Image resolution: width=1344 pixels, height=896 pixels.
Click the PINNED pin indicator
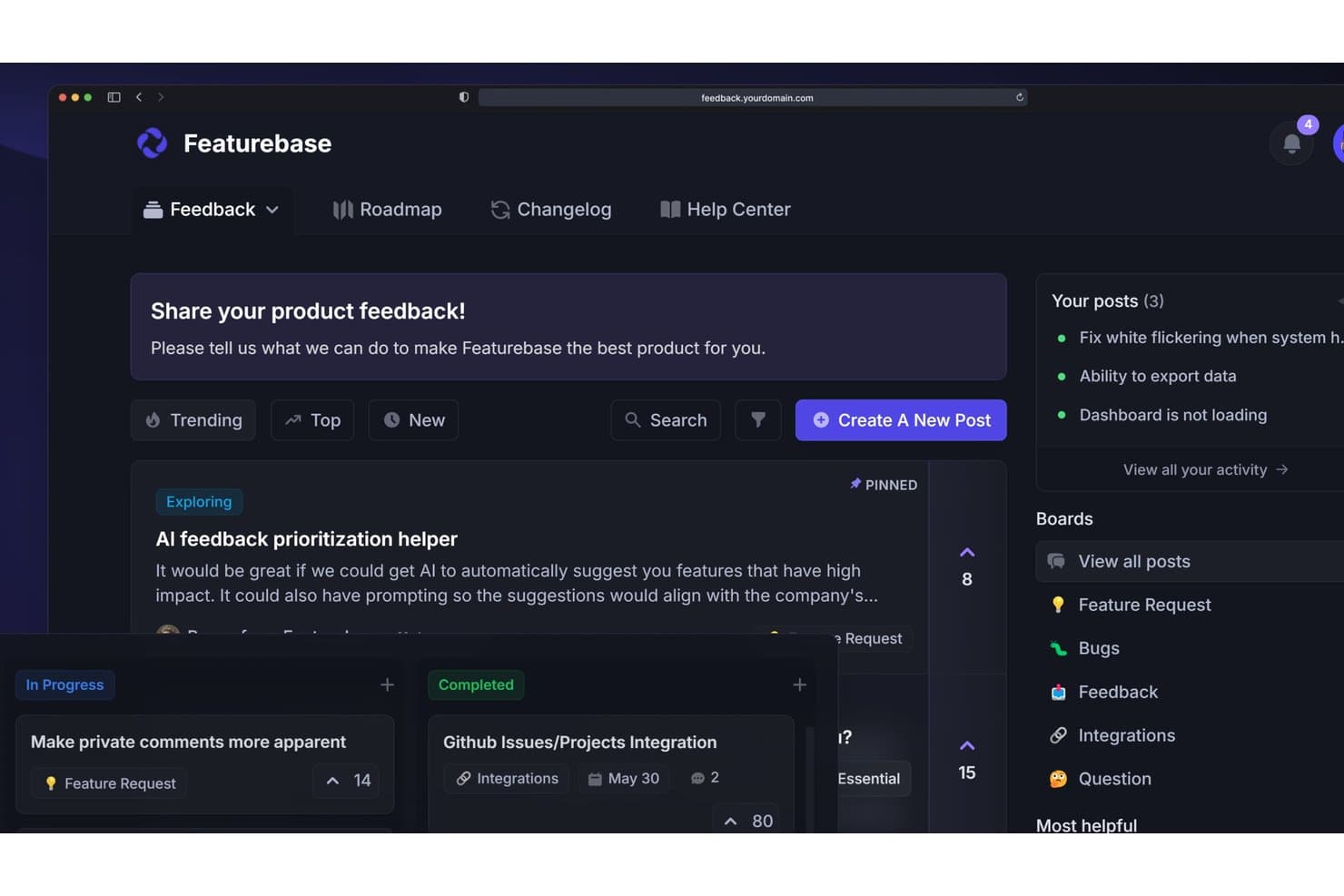[x=884, y=485]
